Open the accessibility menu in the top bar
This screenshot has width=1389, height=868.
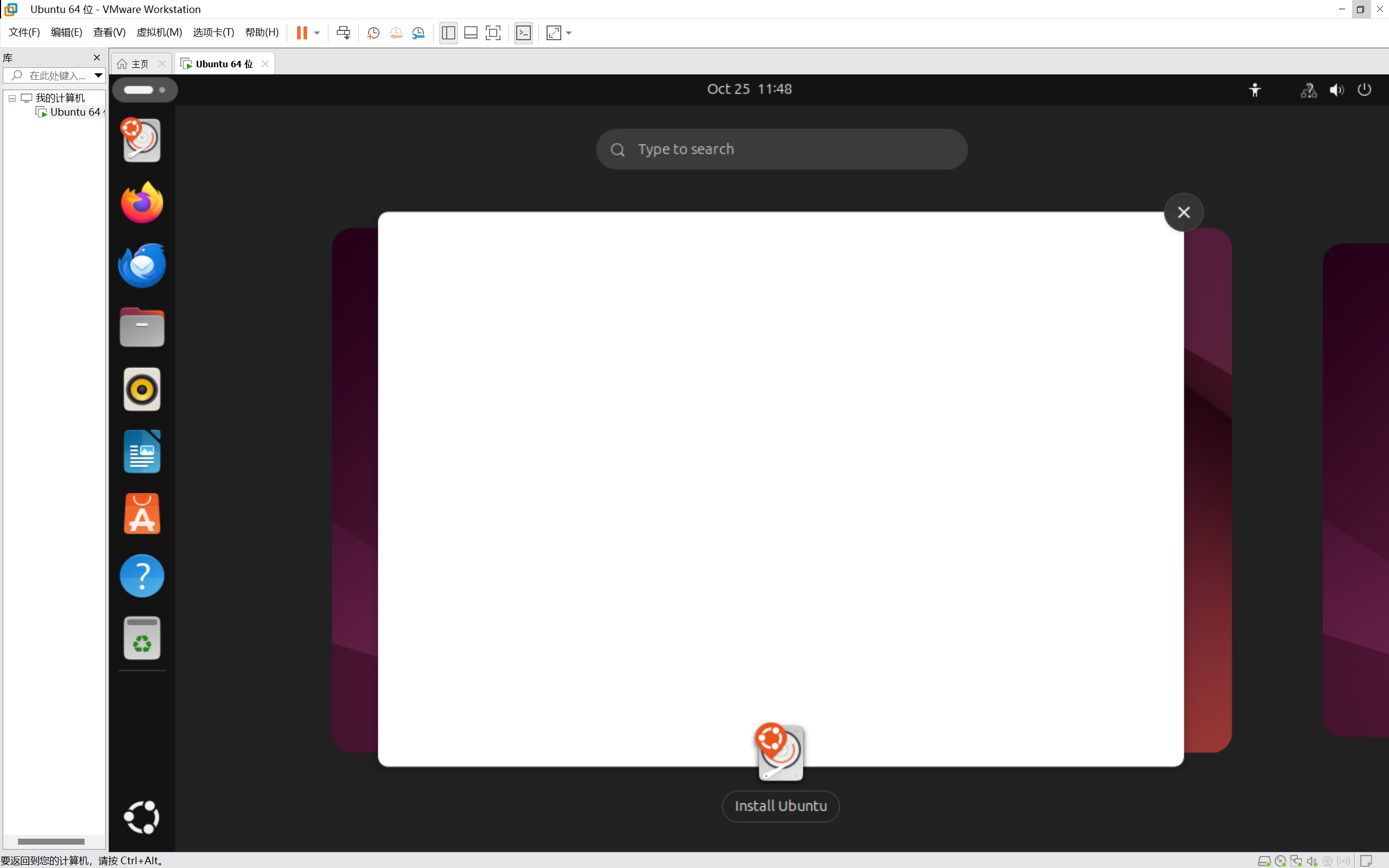click(x=1255, y=90)
